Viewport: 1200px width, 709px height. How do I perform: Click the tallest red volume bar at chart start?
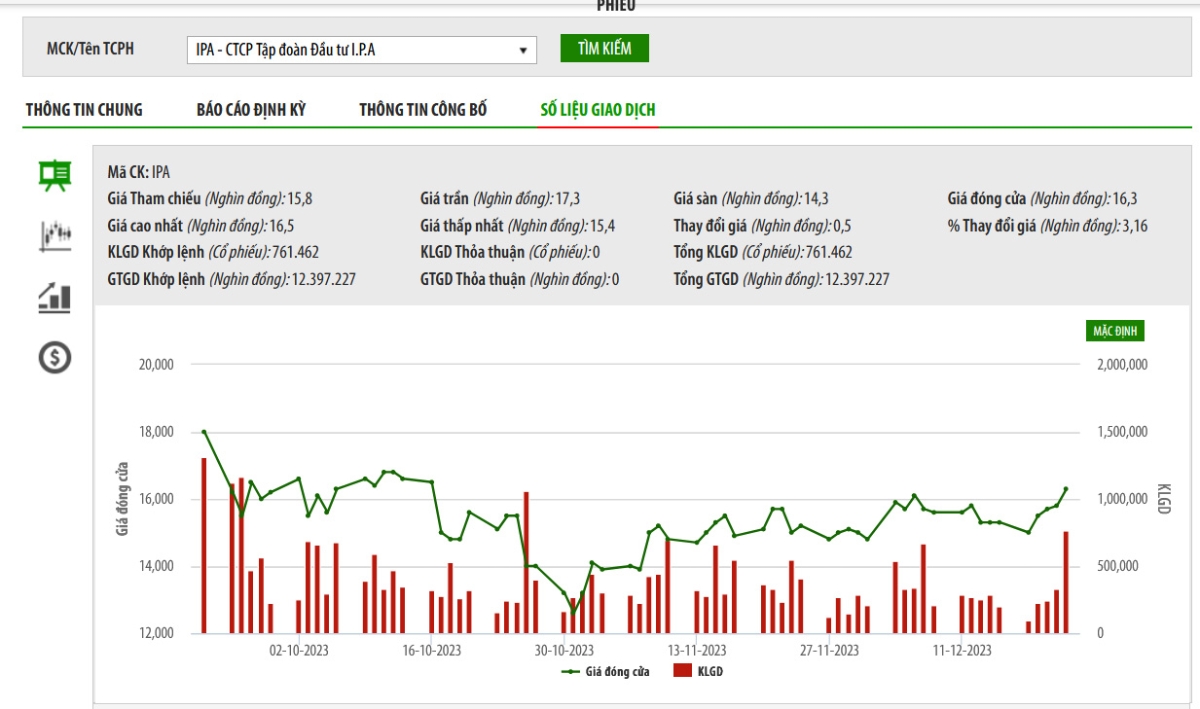204,545
